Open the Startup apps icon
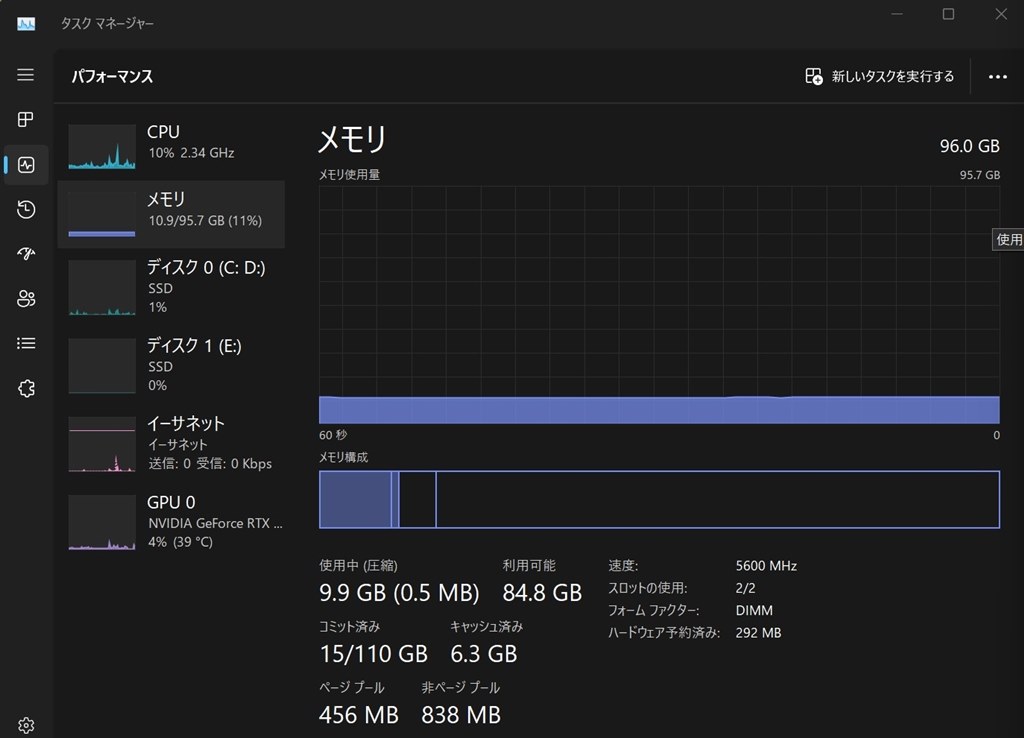The height and width of the screenshot is (738, 1024). pos(26,254)
